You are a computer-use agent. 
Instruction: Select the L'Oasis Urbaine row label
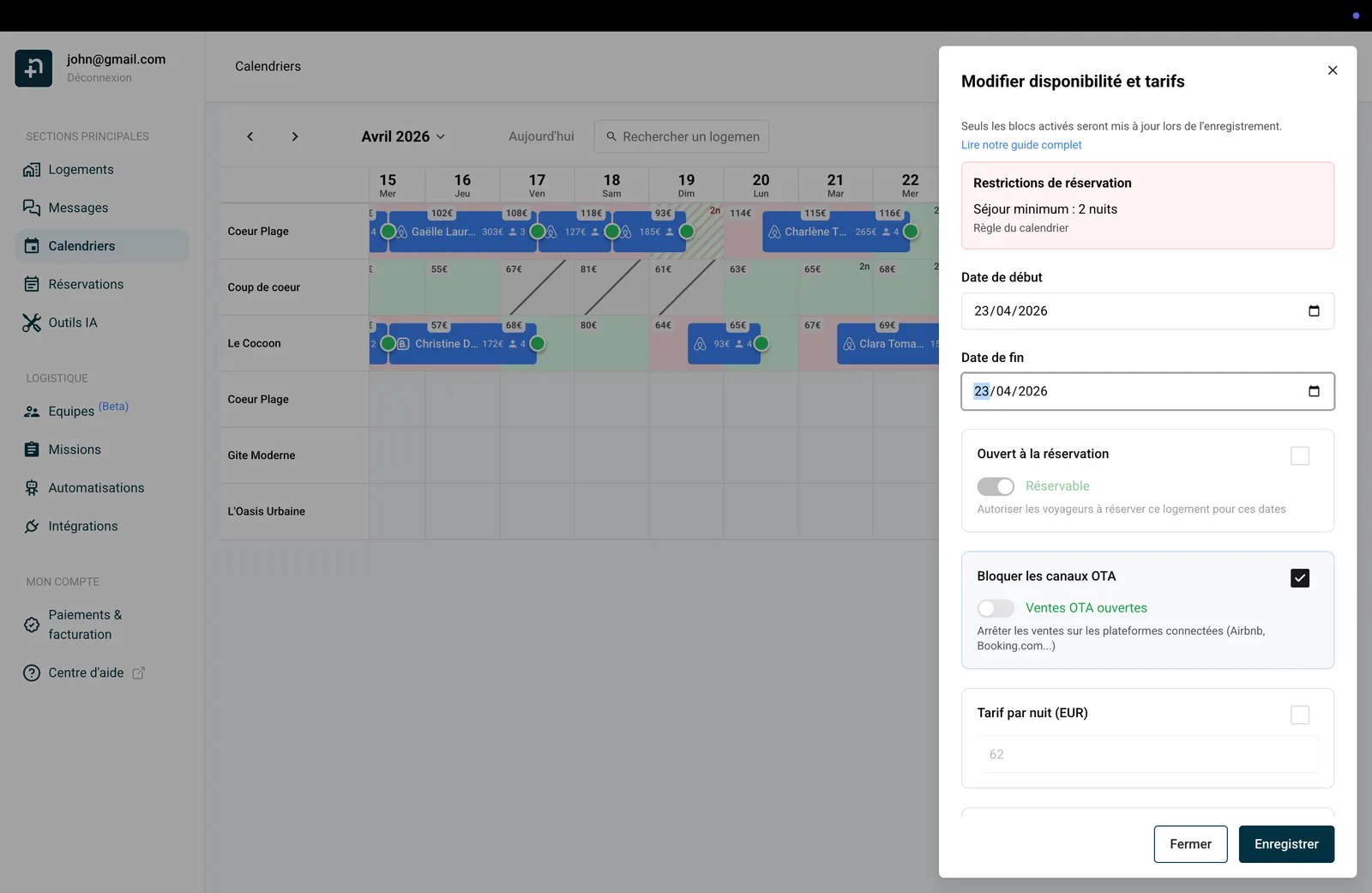[x=267, y=511]
